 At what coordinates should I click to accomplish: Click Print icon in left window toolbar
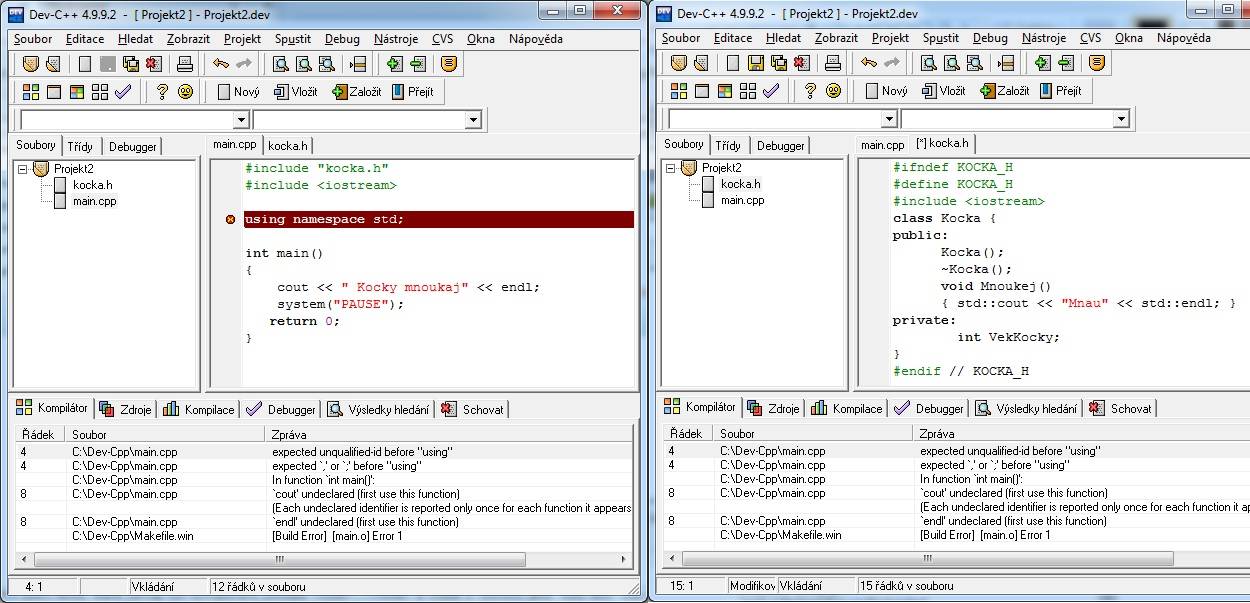pos(184,64)
